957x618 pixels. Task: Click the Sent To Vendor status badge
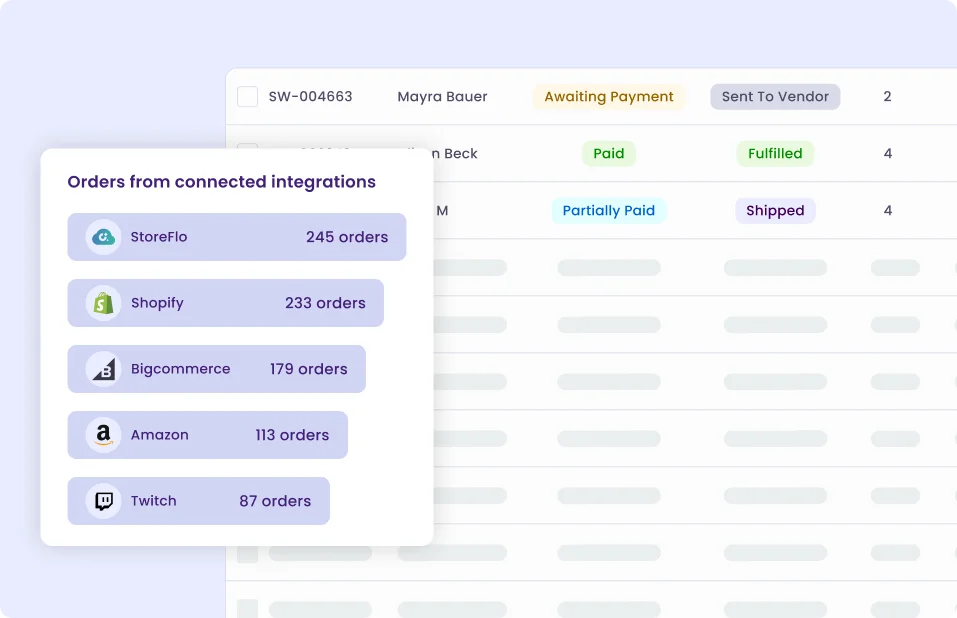775,96
